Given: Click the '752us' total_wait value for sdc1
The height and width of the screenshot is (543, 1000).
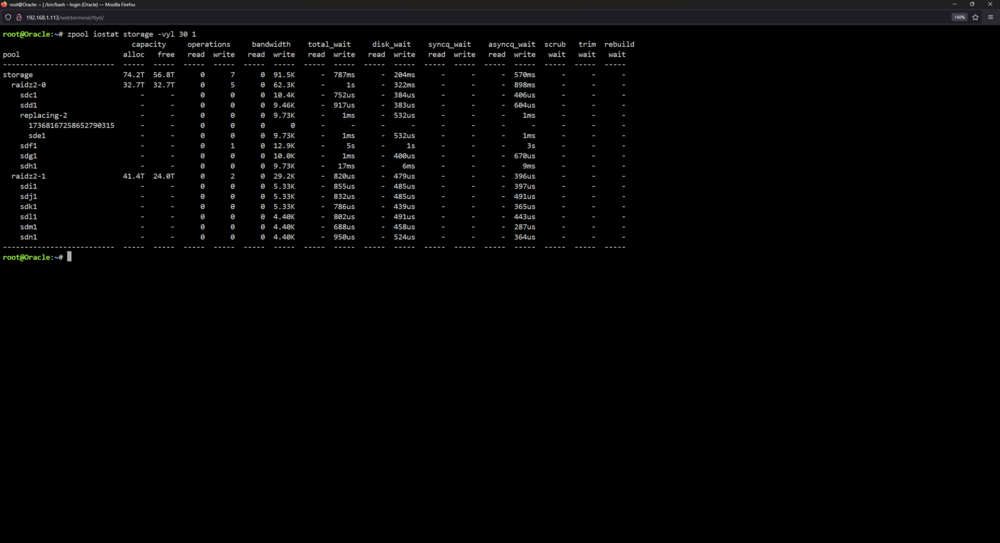Looking at the screenshot, I should tap(344, 95).
